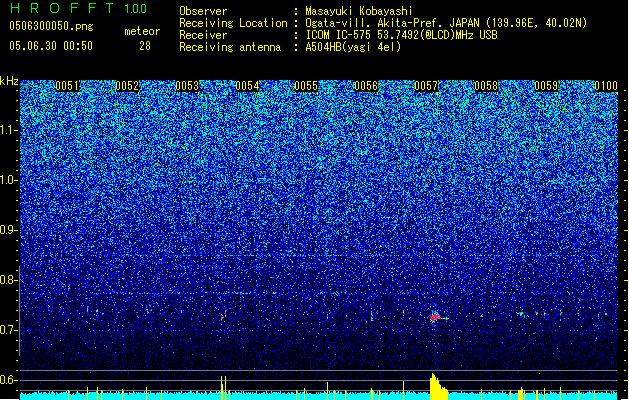Click time marker 0052
The height and width of the screenshot is (400, 629).
tap(127, 86)
